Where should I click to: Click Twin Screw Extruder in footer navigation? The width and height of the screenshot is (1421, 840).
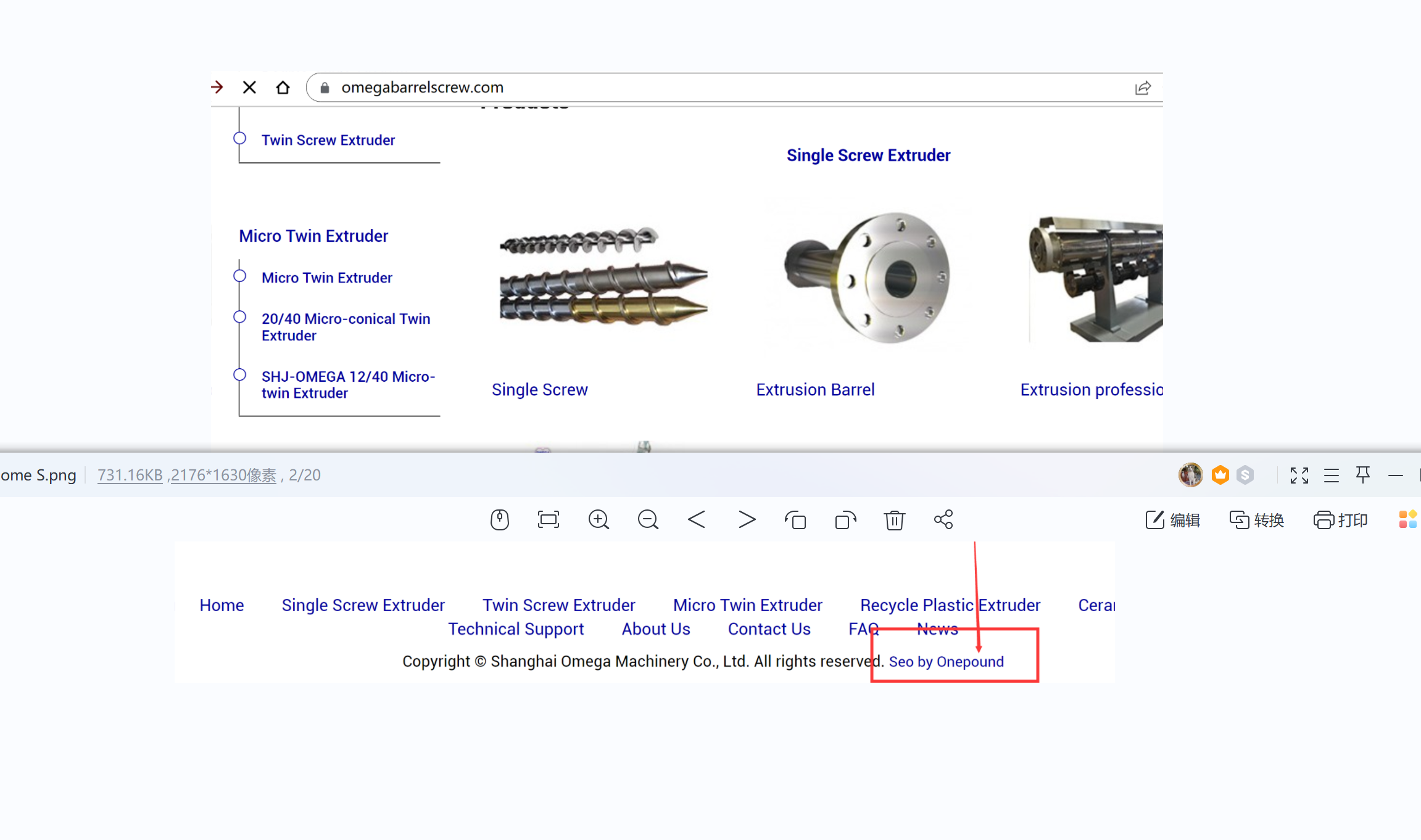click(558, 605)
